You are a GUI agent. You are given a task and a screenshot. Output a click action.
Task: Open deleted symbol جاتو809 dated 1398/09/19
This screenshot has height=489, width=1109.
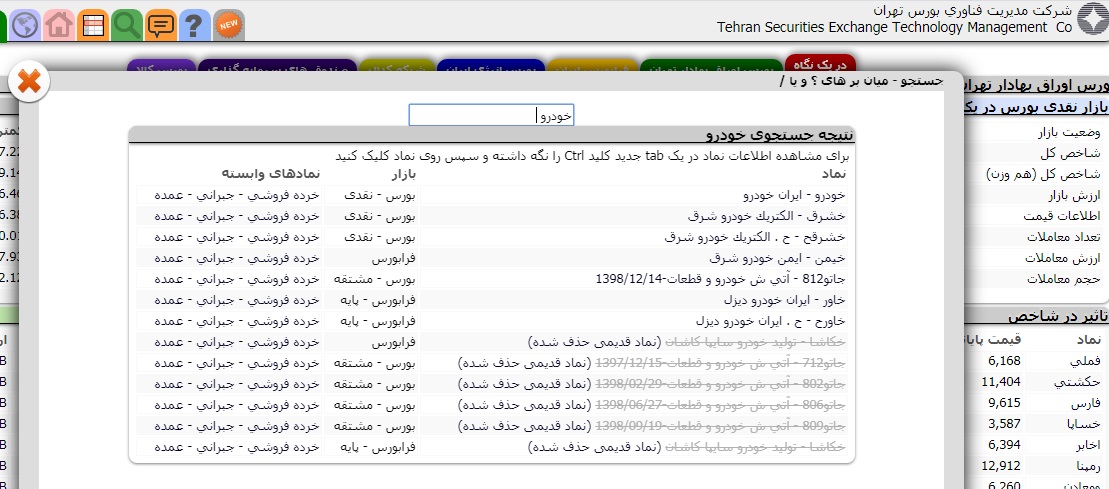(x=721, y=427)
